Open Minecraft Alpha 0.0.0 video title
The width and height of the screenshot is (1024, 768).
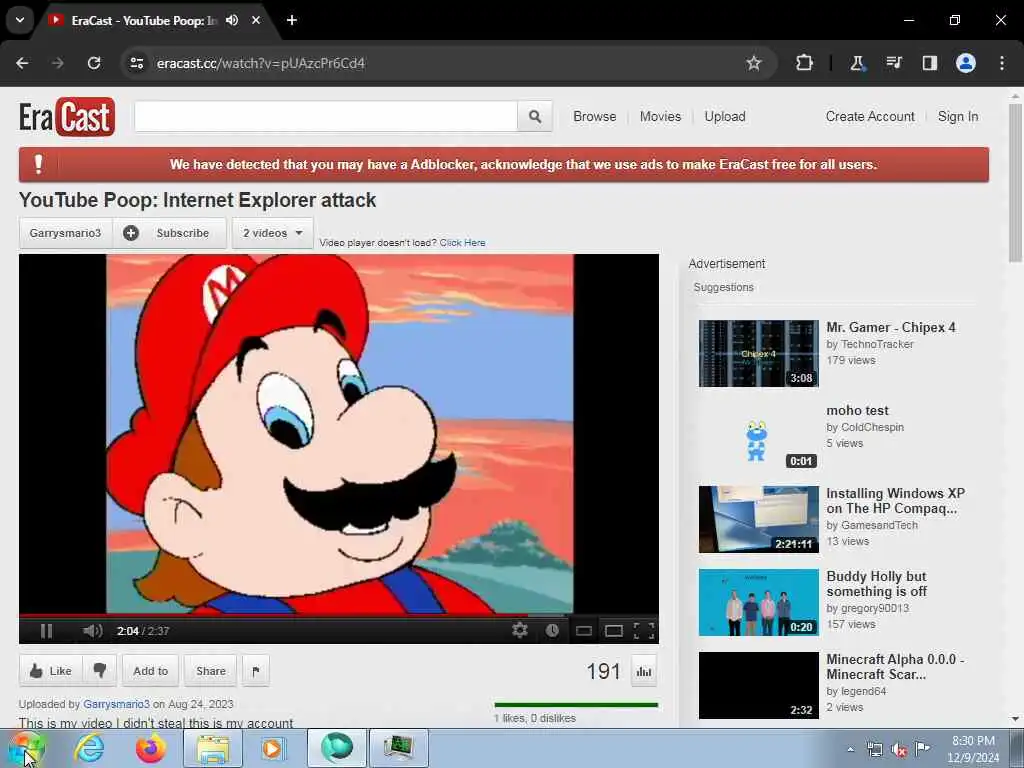[x=895, y=667]
